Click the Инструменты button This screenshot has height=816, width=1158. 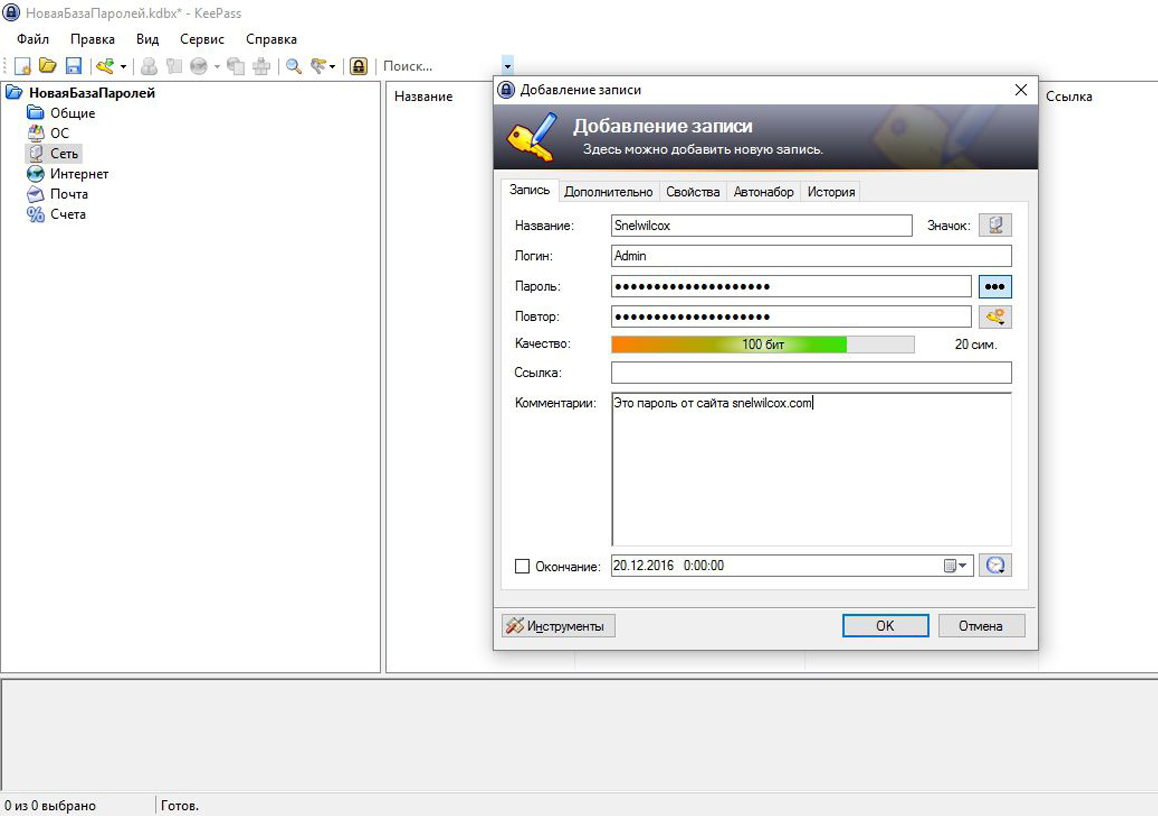pyautogui.click(x=557, y=626)
